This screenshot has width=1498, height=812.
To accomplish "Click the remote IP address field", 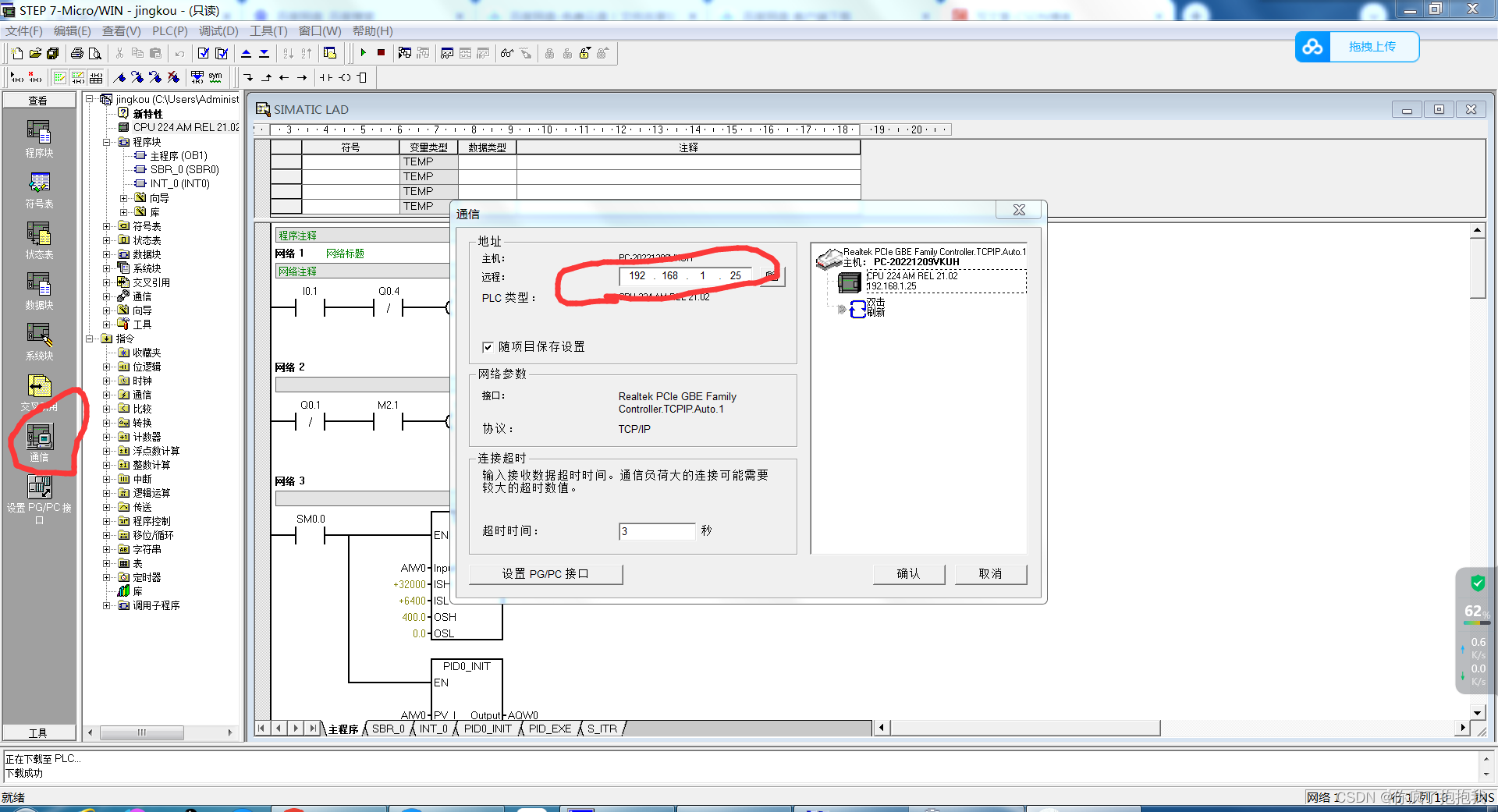I will [687, 275].
